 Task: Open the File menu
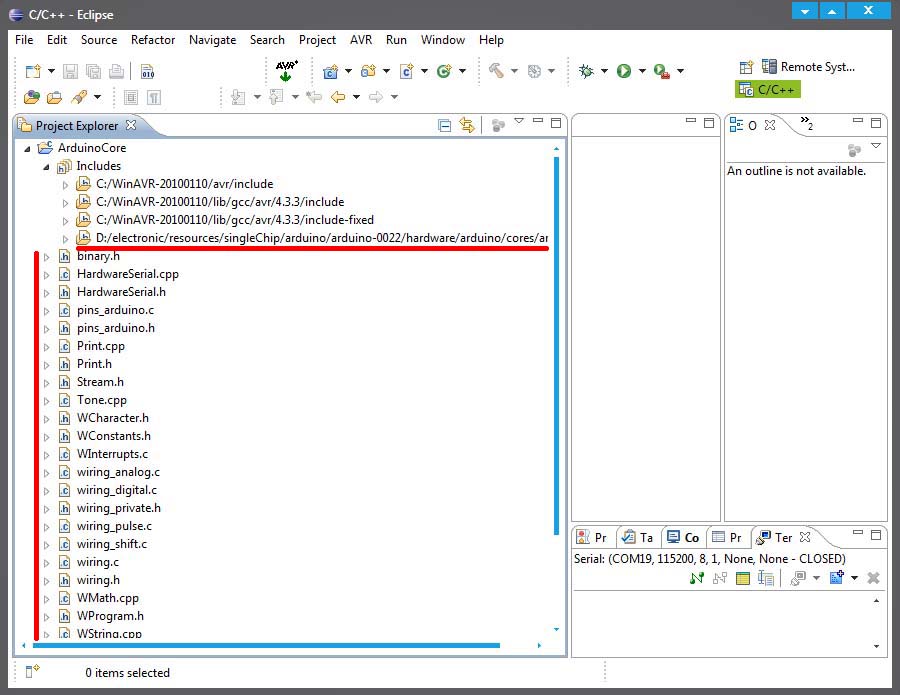(24, 40)
